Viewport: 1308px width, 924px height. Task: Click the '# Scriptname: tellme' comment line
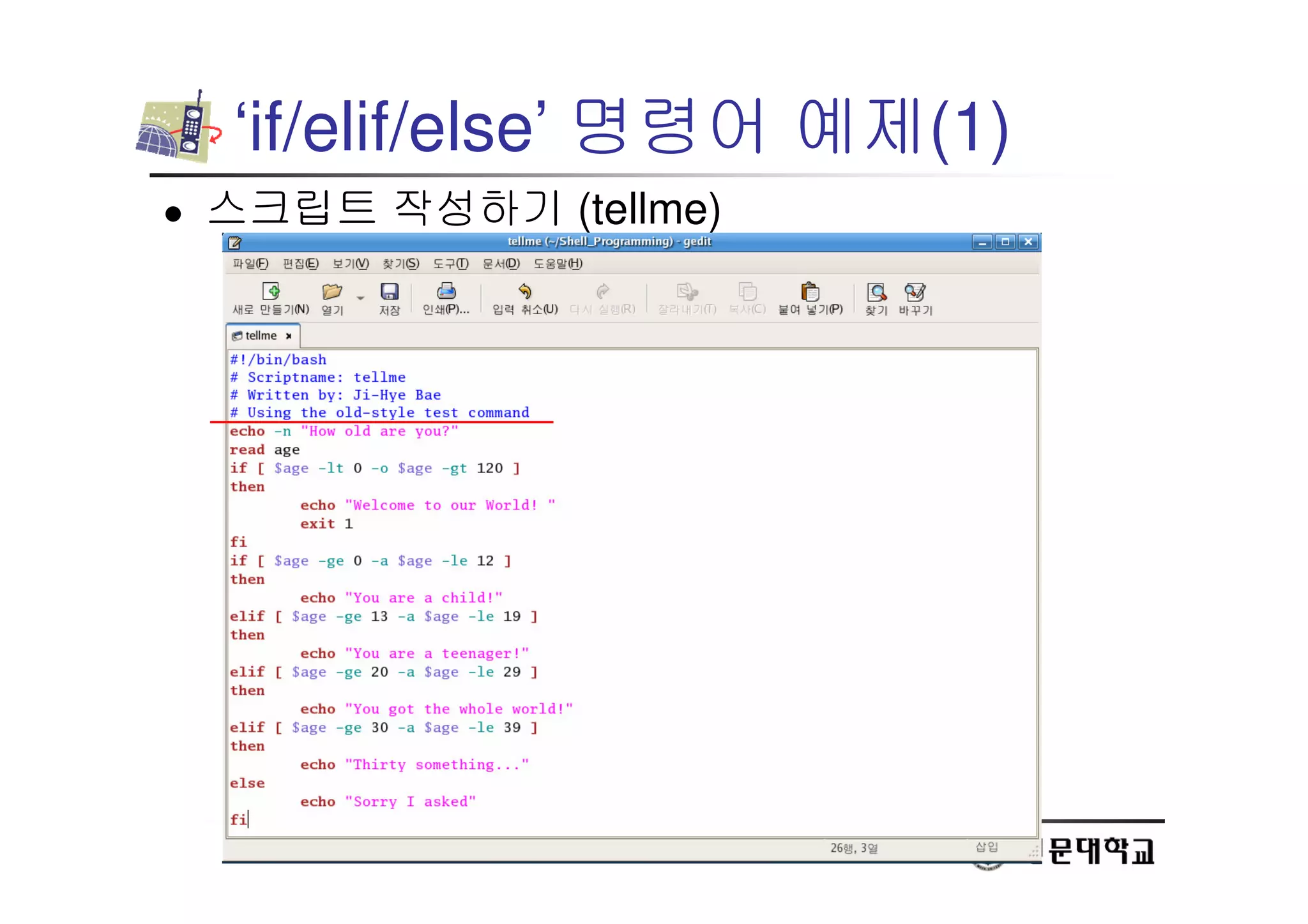(x=317, y=377)
